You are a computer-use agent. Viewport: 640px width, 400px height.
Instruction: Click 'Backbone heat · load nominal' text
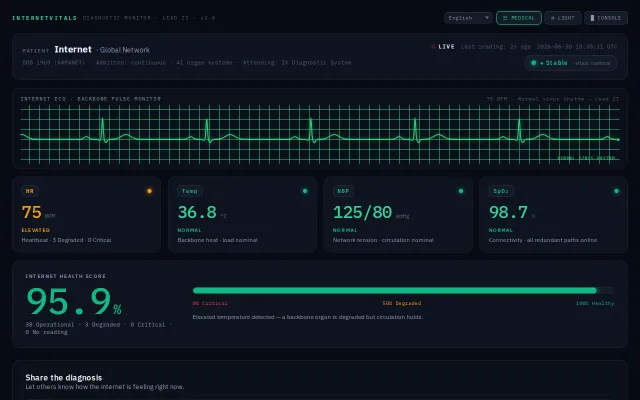click(x=217, y=240)
